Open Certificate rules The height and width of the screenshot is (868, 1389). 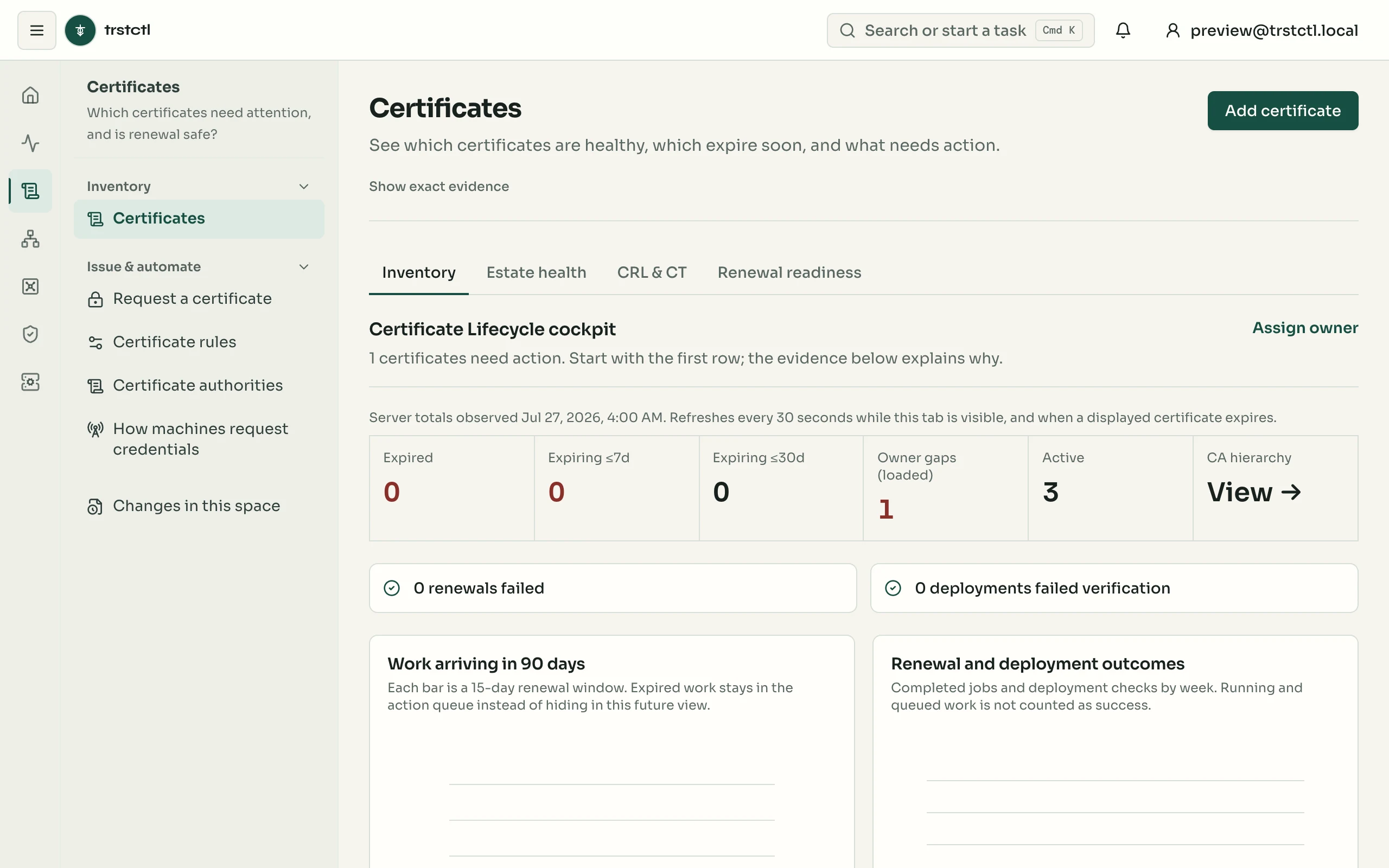pyautogui.click(x=199, y=342)
